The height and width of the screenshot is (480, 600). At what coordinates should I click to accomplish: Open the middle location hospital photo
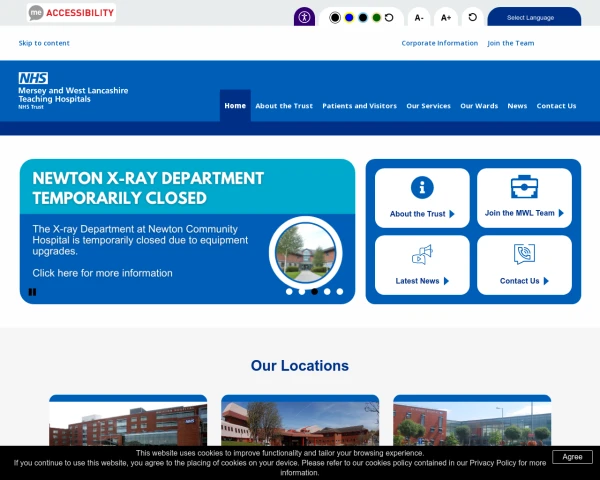300,423
